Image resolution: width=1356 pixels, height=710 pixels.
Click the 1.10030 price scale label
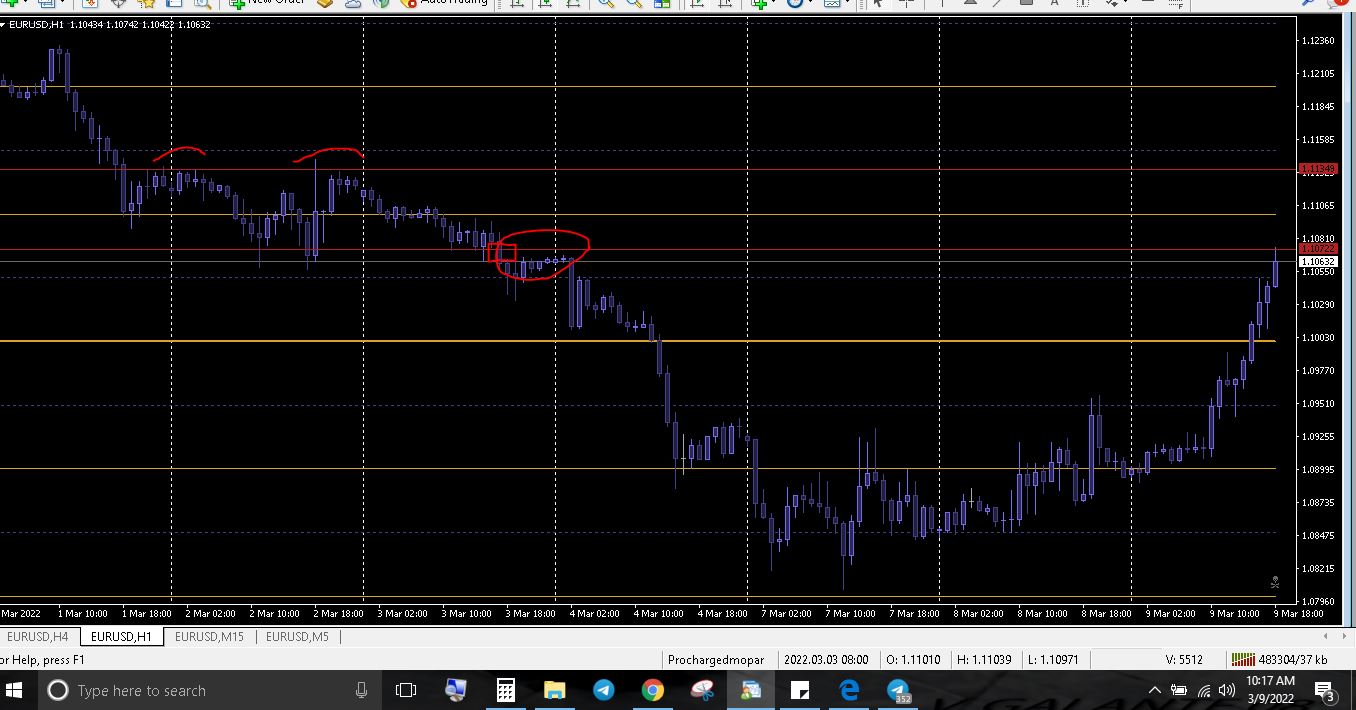point(1318,337)
